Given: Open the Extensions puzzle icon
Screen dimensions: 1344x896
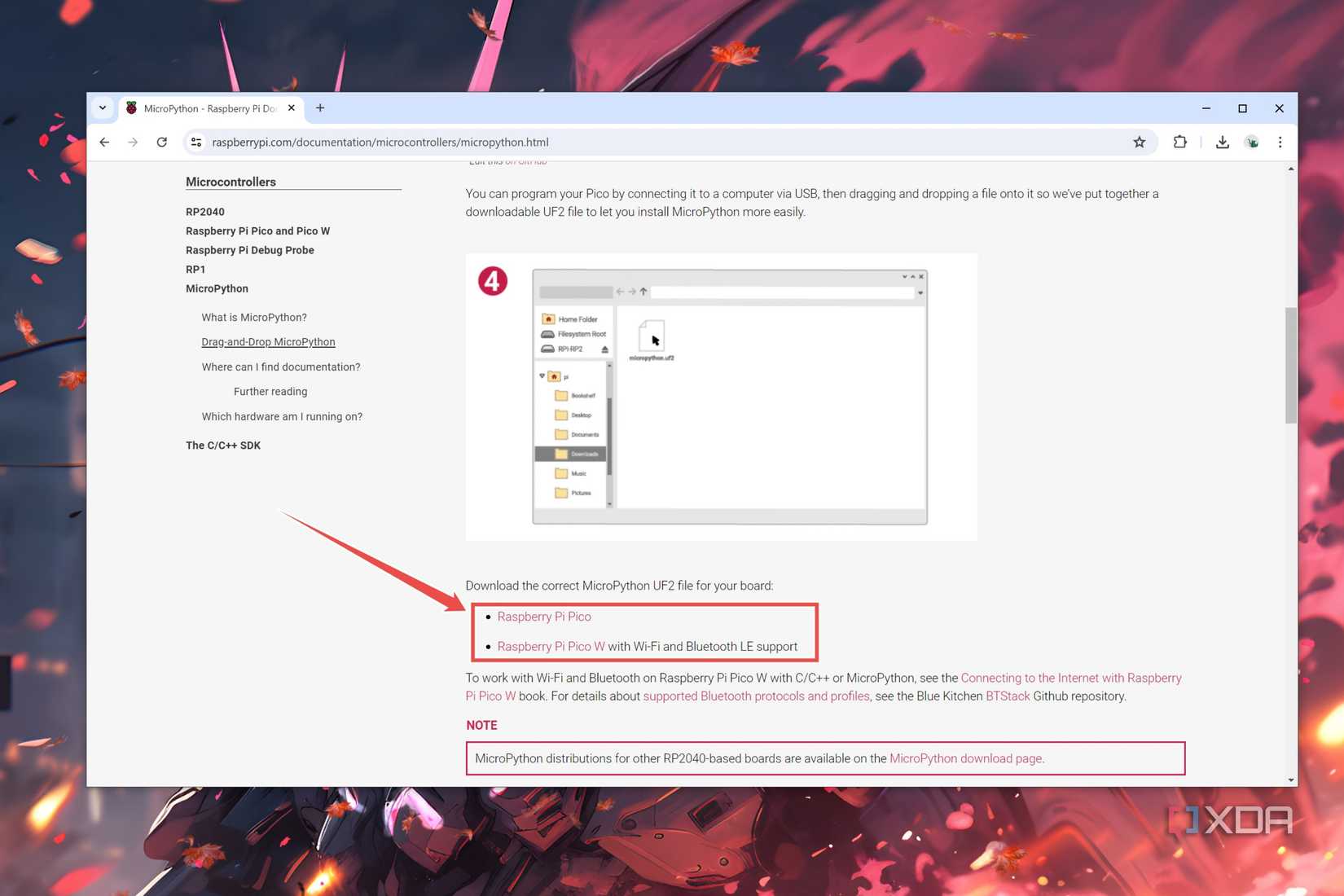Looking at the screenshot, I should [x=1179, y=142].
